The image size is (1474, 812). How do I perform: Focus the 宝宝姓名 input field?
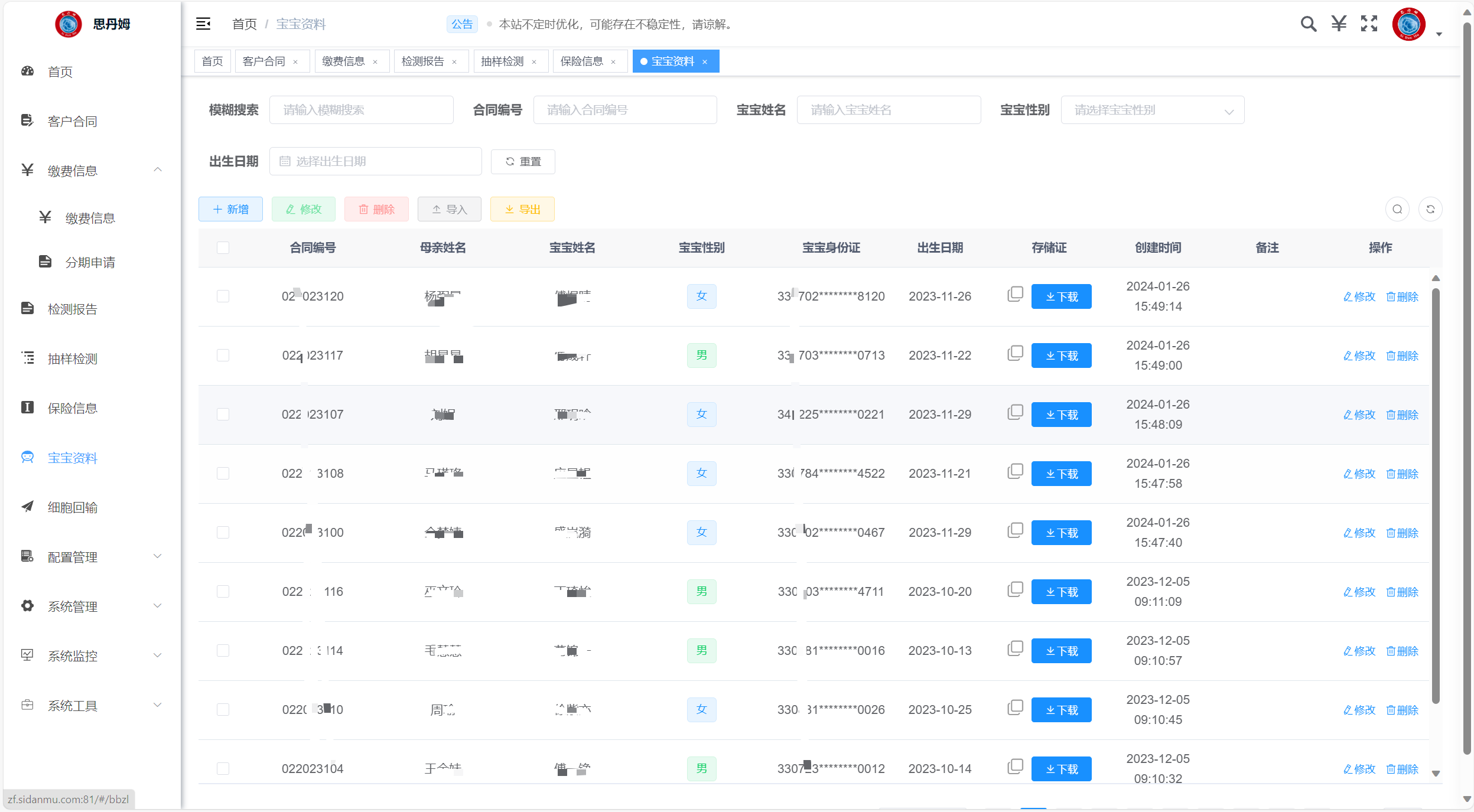(889, 110)
